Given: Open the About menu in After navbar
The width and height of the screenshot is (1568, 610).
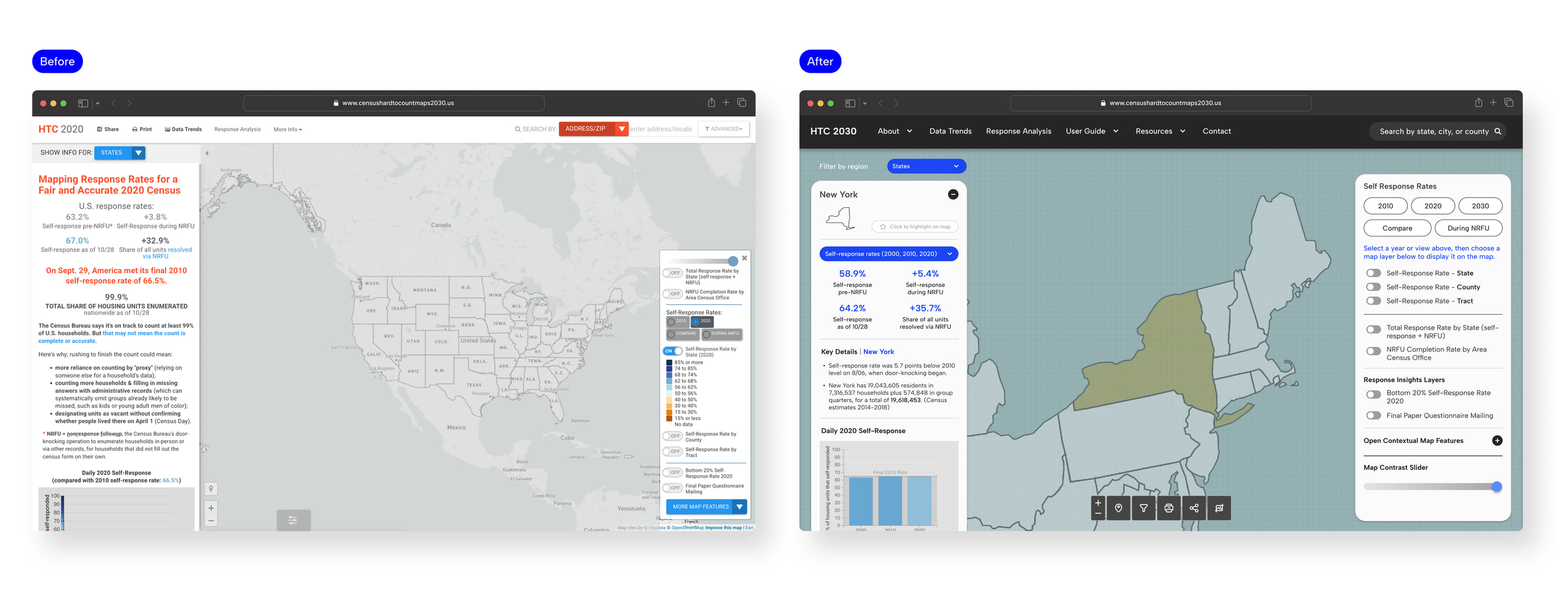Looking at the screenshot, I should coord(894,131).
